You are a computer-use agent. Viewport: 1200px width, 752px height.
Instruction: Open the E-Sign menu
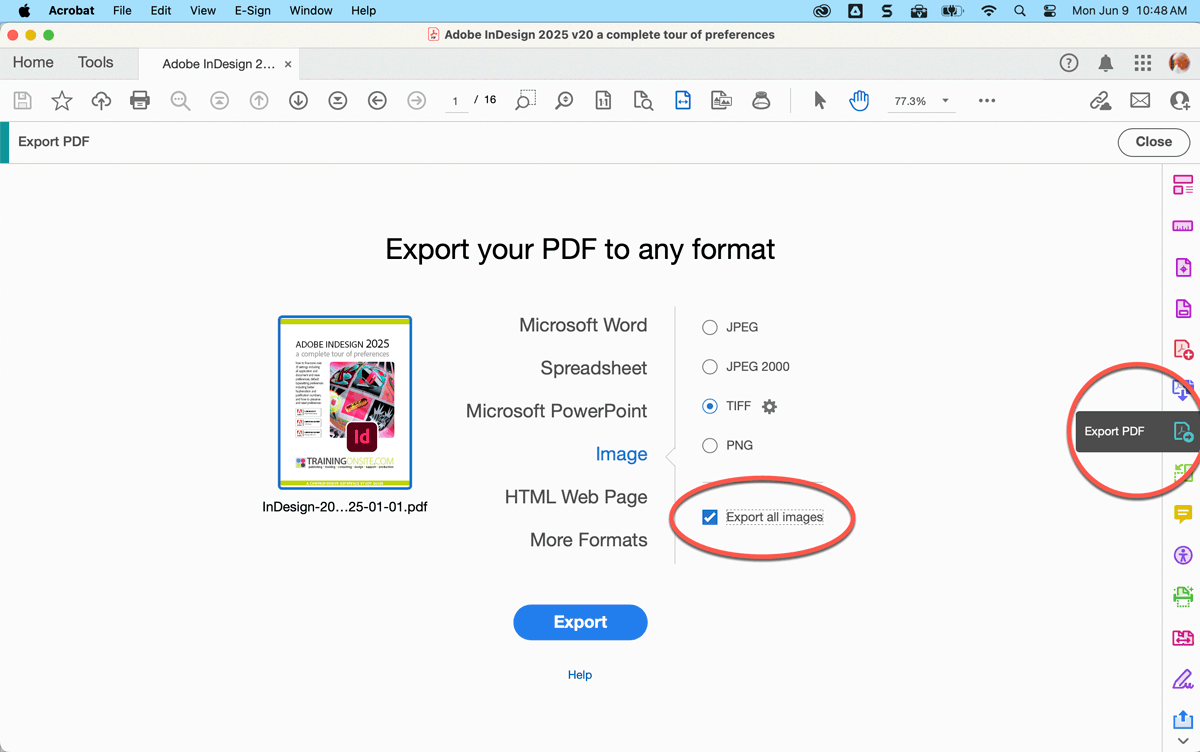(251, 10)
